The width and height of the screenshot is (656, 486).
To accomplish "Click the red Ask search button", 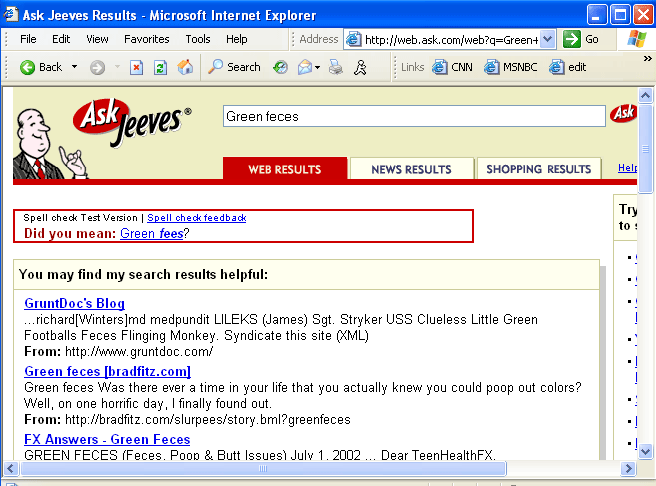I will pyautogui.click(x=623, y=113).
